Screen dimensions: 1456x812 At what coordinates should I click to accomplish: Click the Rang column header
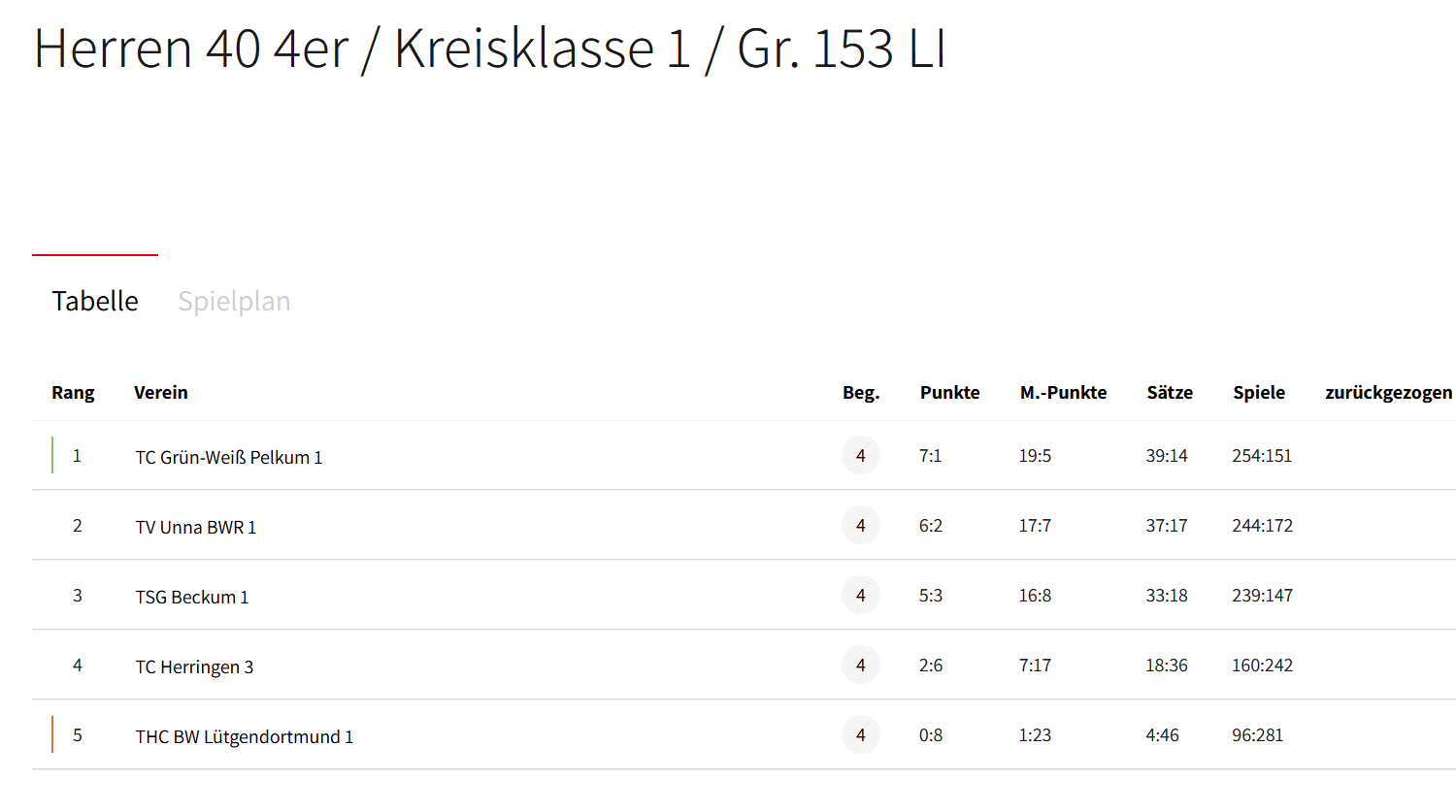(x=73, y=392)
